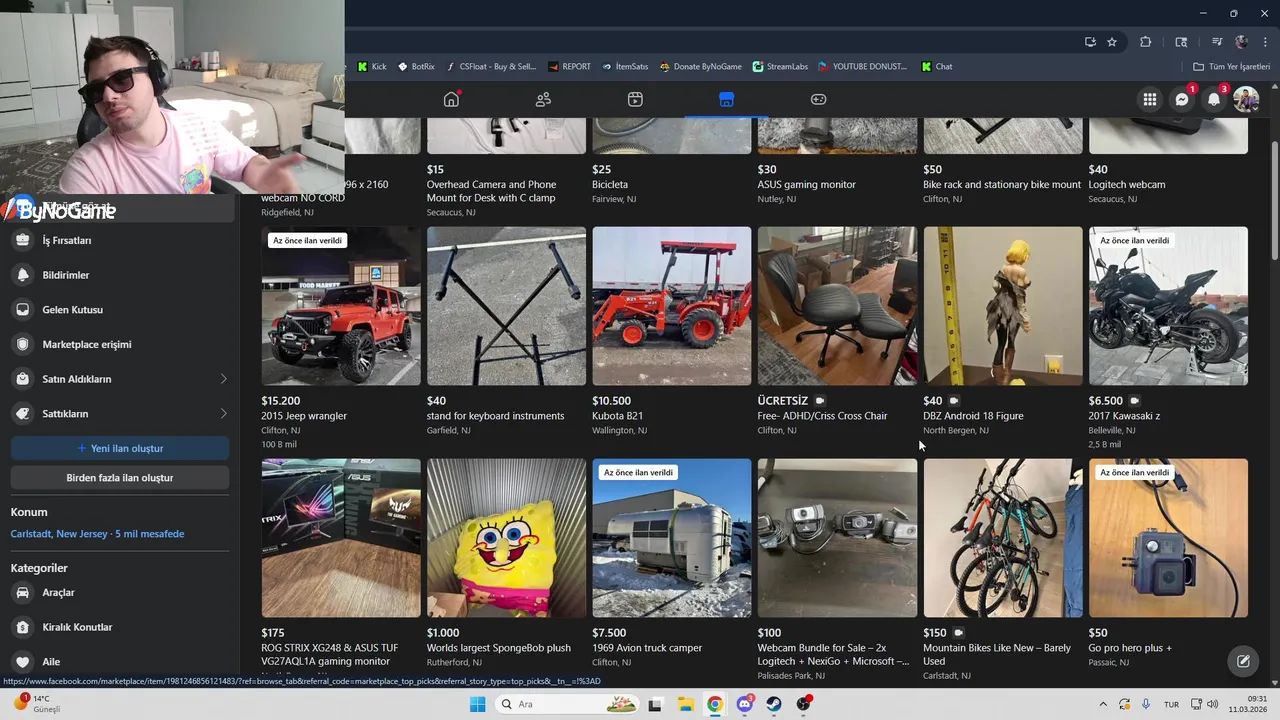Open Webcam Bundle for Sale listing
The width and height of the screenshot is (1280, 720).
(837, 538)
